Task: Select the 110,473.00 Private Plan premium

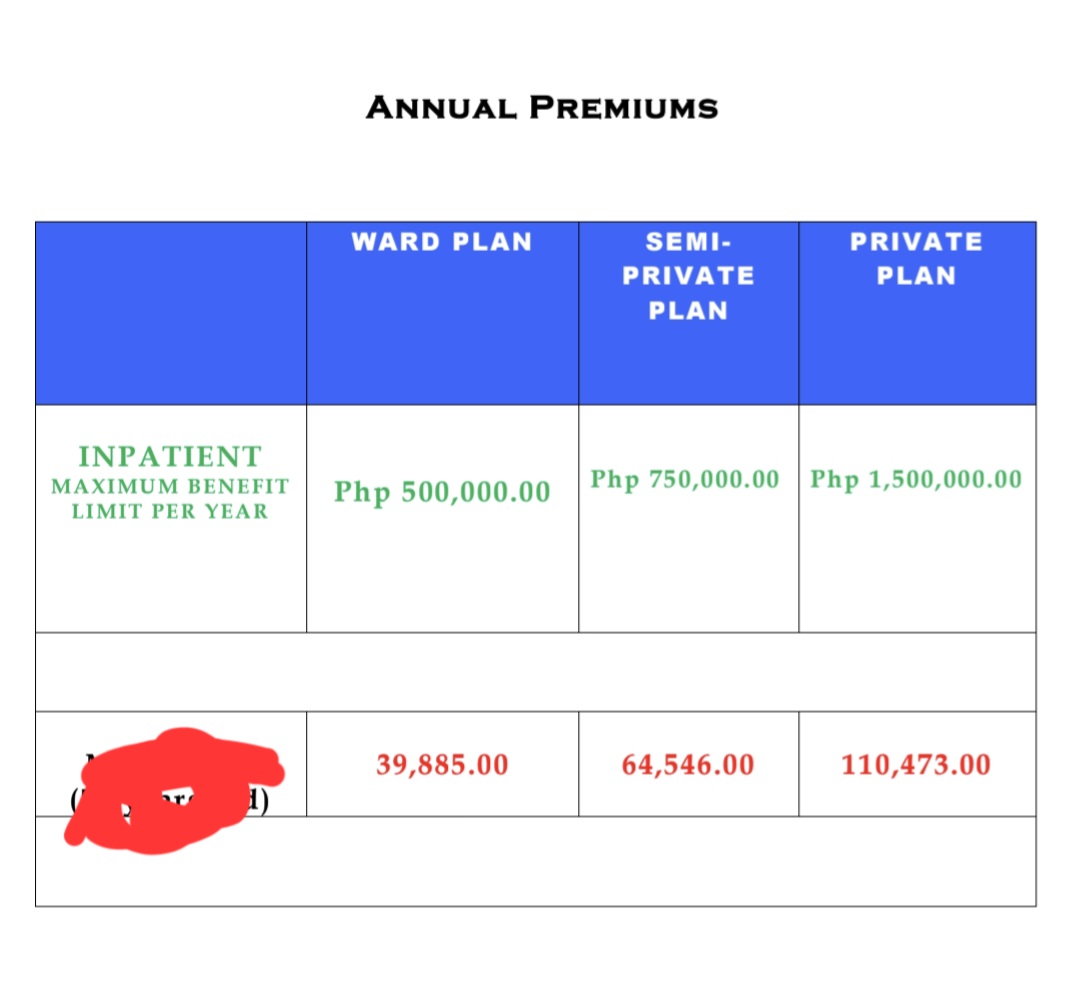Action: click(x=916, y=765)
